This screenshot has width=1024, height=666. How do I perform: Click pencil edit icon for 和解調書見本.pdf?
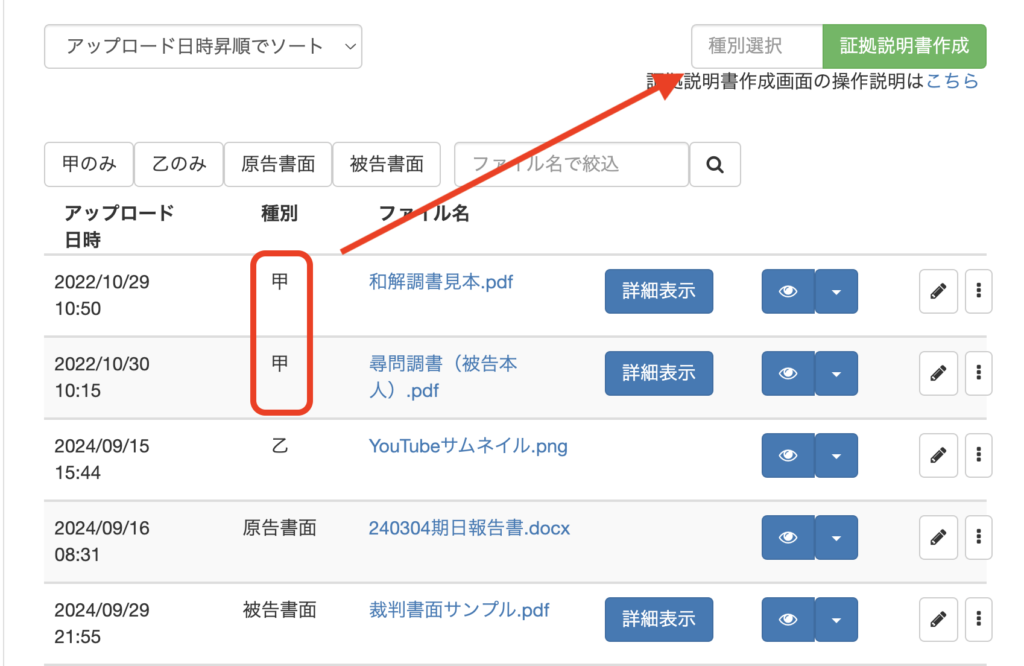click(937, 291)
